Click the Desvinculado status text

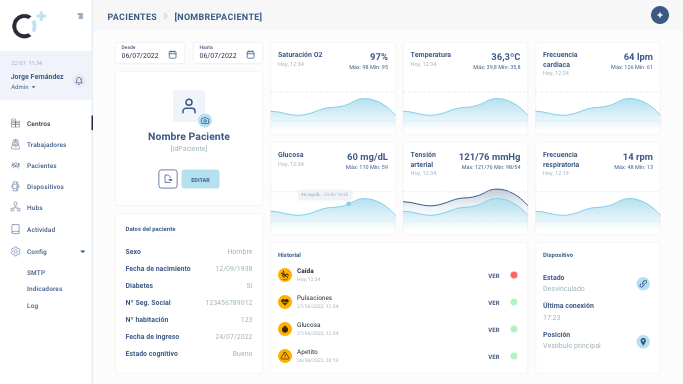(x=564, y=289)
